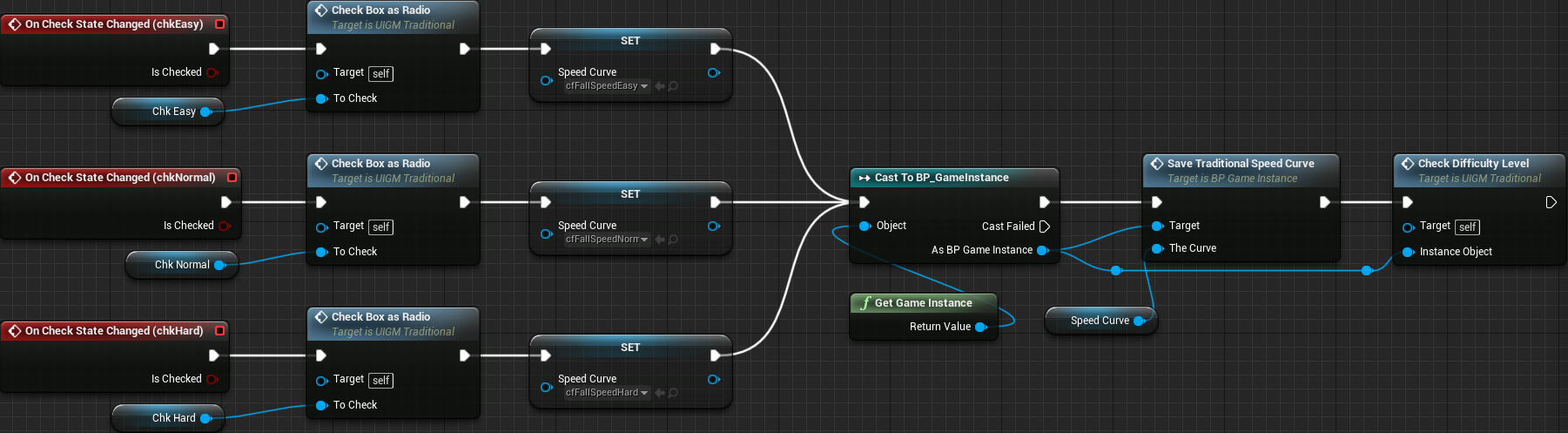Click exec output of bottom SET node
The height and width of the screenshot is (433, 1568).
[715, 355]
